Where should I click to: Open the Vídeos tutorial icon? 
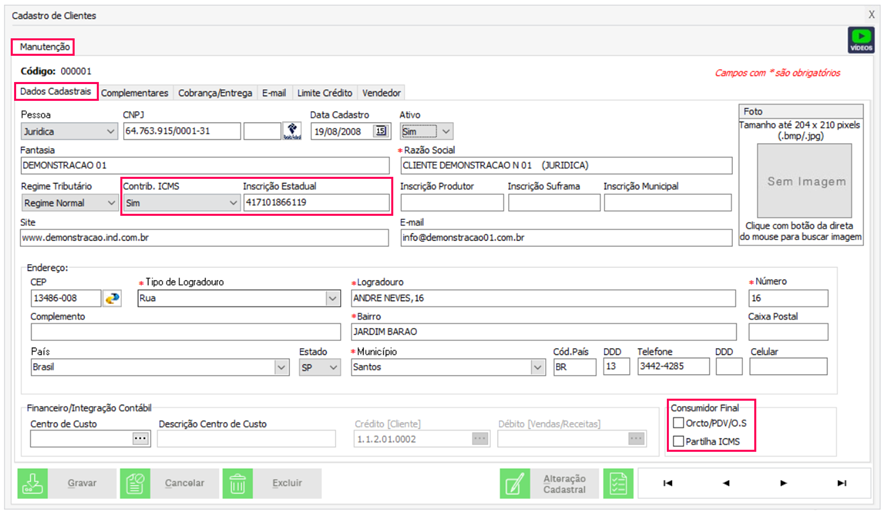[860, 40]
